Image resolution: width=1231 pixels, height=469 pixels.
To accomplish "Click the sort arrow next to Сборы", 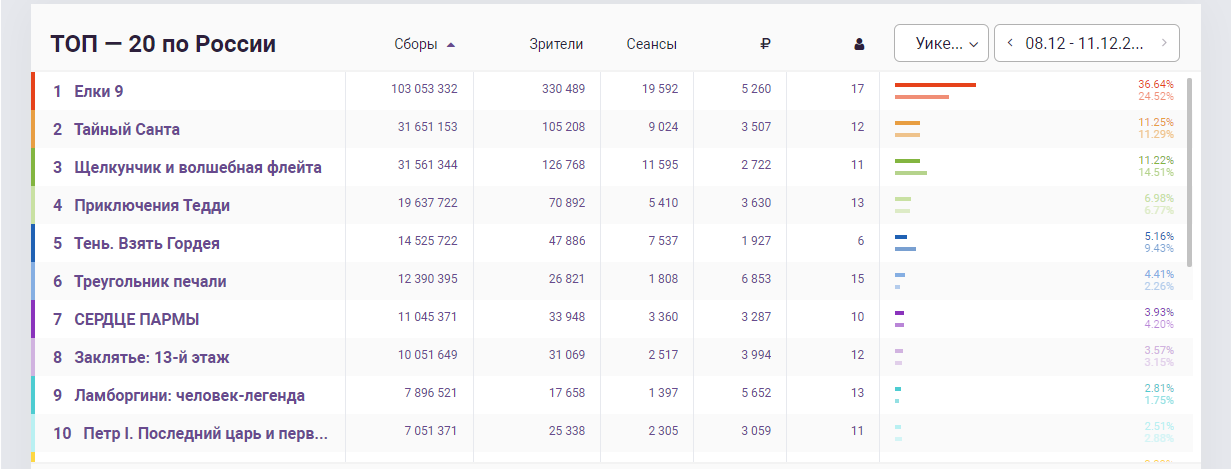I will pos(451,44).
